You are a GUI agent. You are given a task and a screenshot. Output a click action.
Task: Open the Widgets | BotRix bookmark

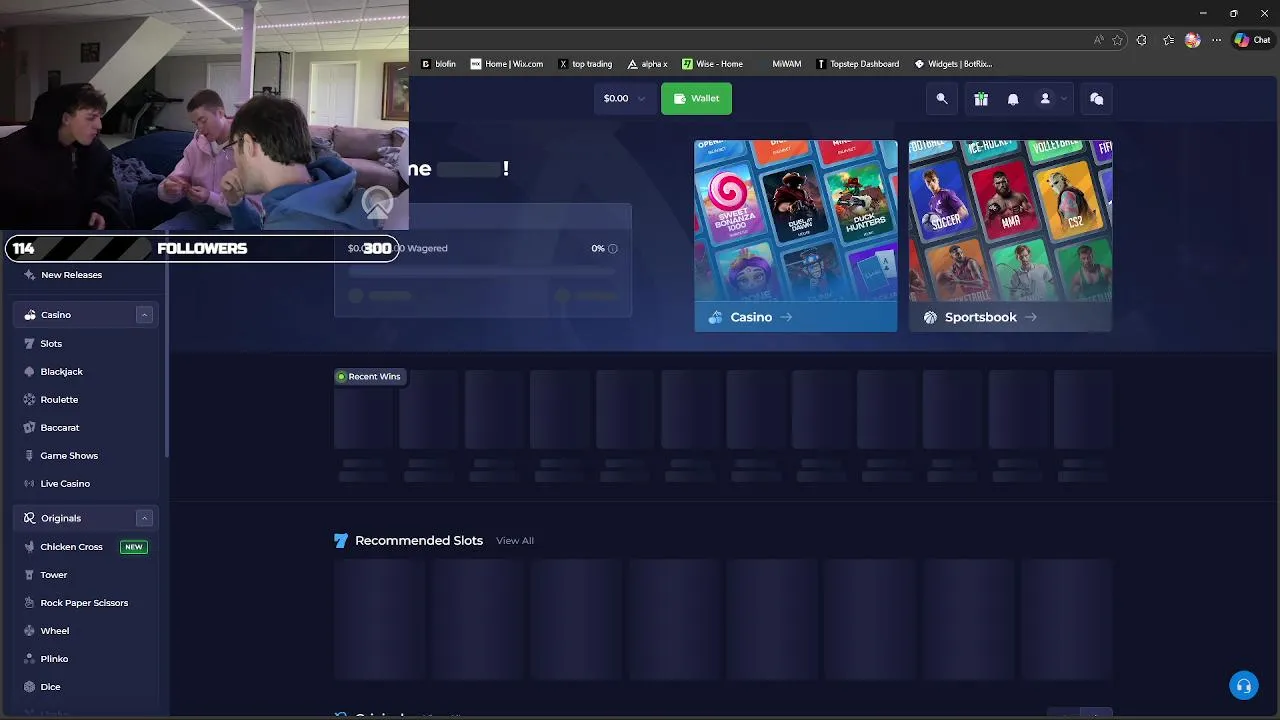click(954, 64)
